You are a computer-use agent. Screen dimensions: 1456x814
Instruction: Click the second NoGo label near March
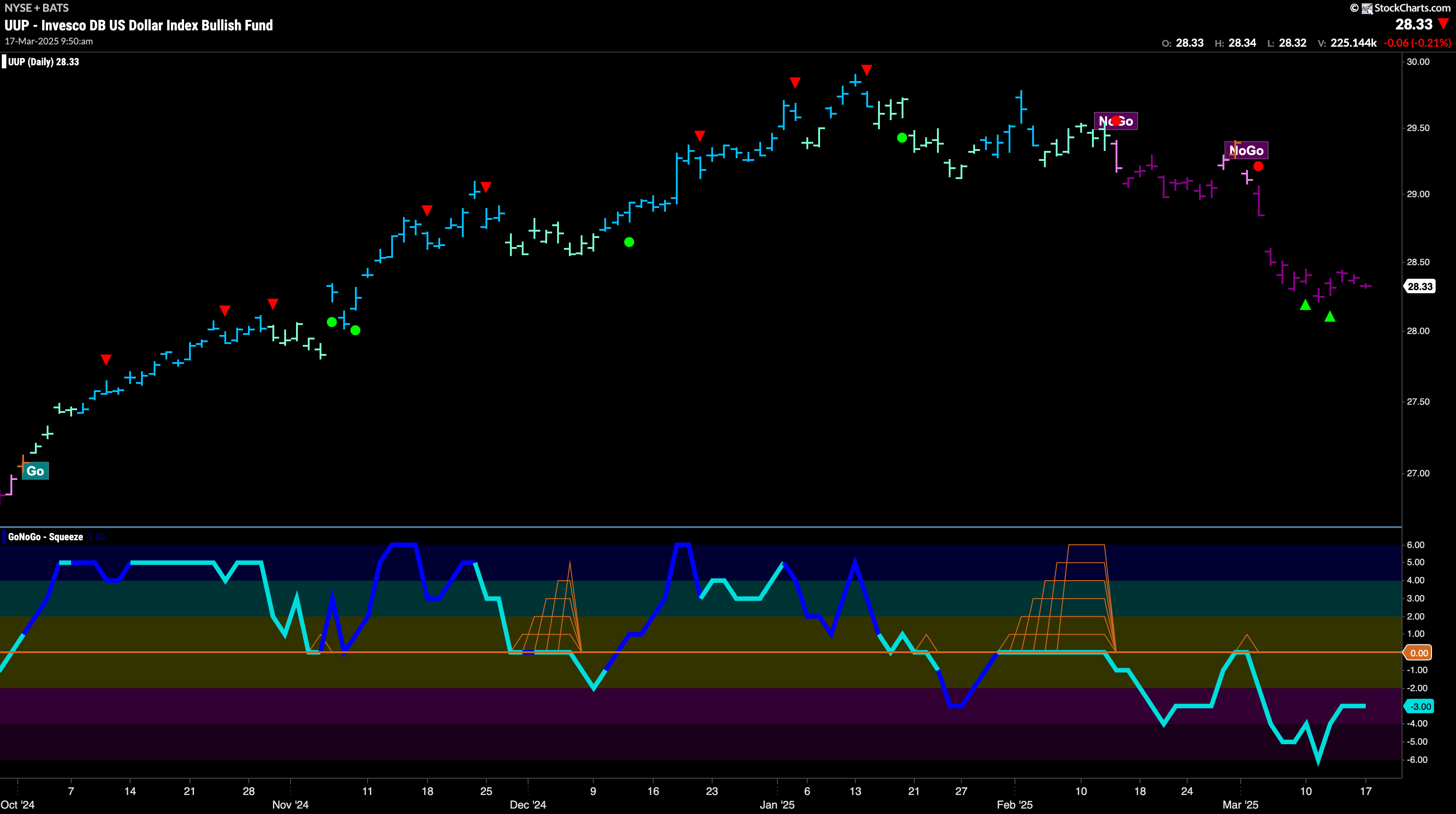pyautogui.click(x=1246, y=150)
